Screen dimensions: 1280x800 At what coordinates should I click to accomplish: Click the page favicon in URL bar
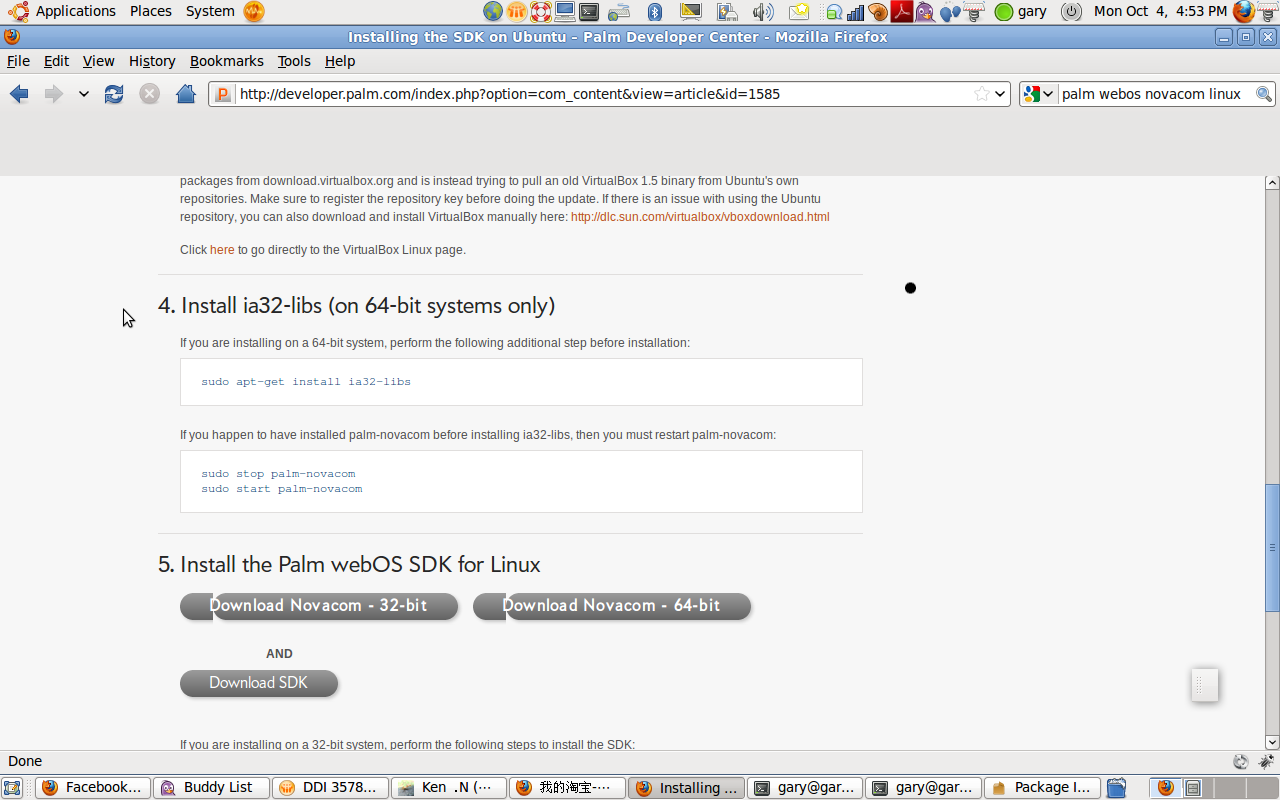223,94
